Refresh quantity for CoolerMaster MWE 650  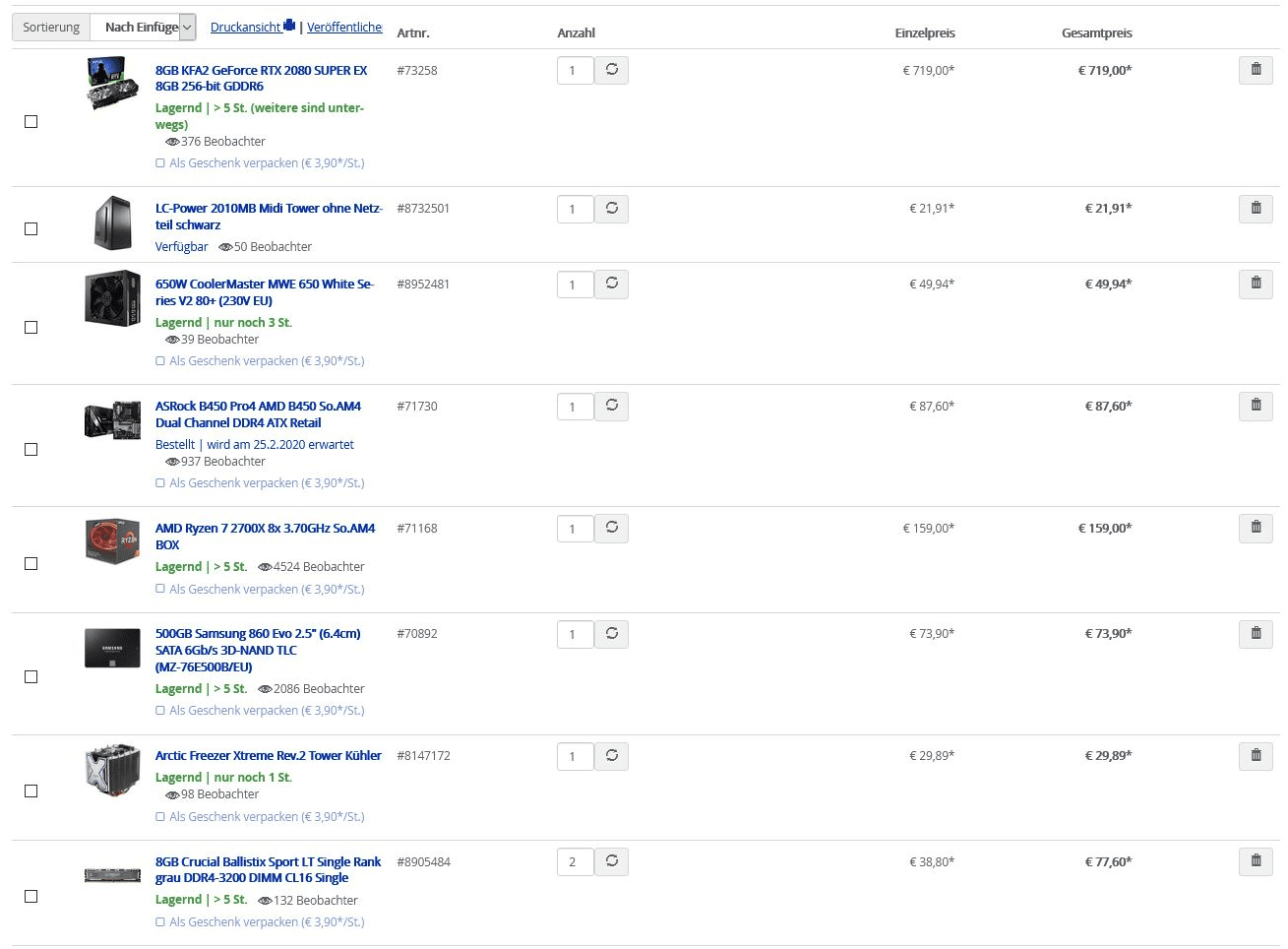(x=611, y=284)
